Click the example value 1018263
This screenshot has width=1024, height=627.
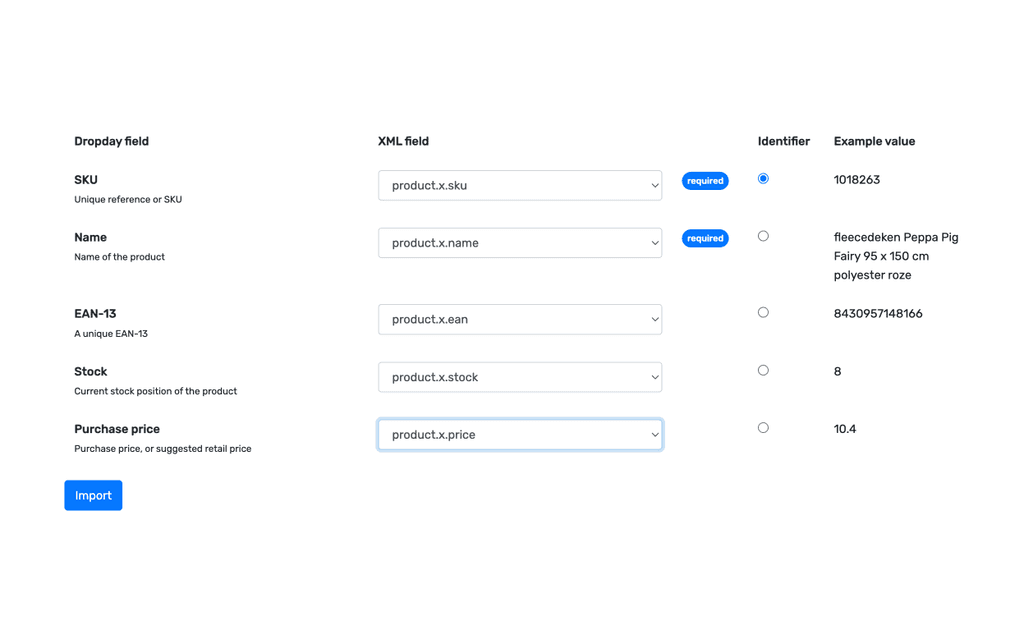857,180
